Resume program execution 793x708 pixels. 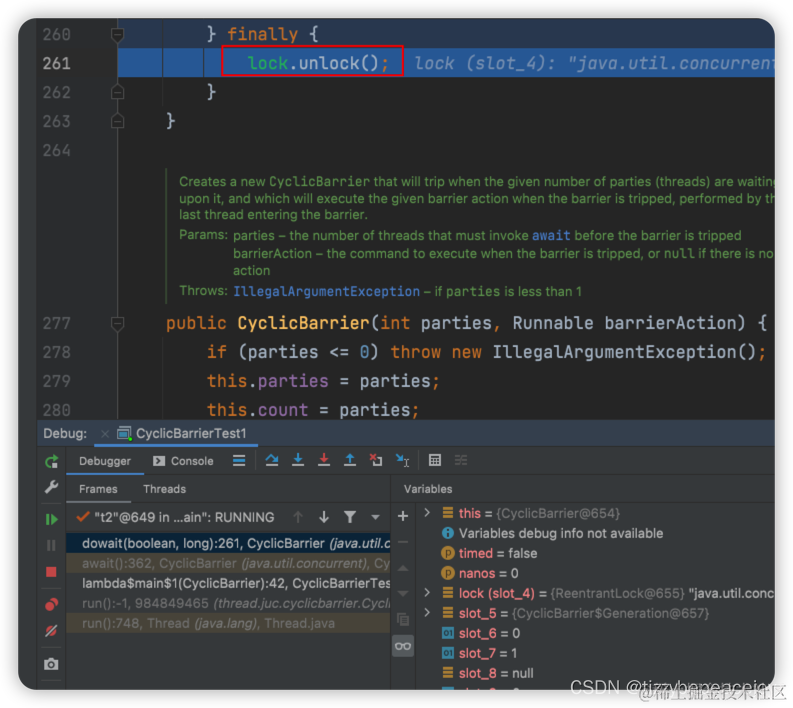click(52, 519)
